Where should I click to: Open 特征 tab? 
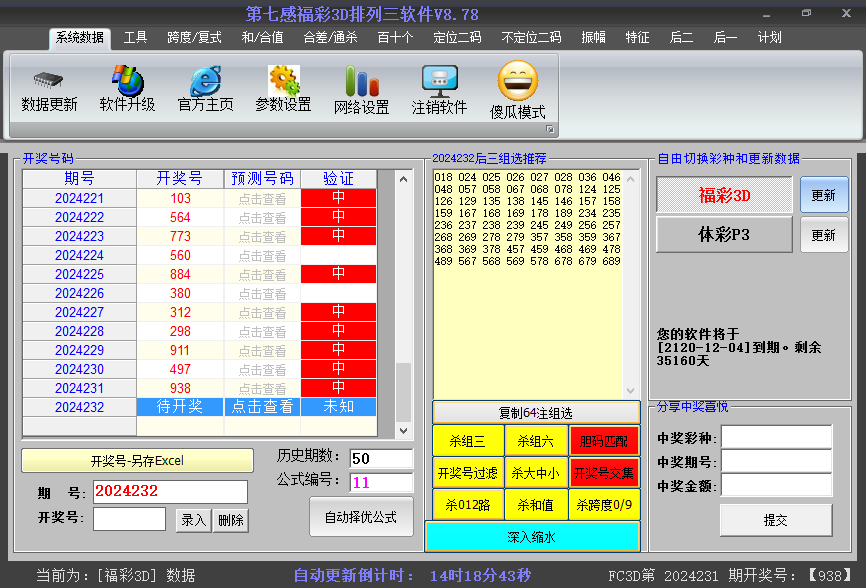coord(637,38)
